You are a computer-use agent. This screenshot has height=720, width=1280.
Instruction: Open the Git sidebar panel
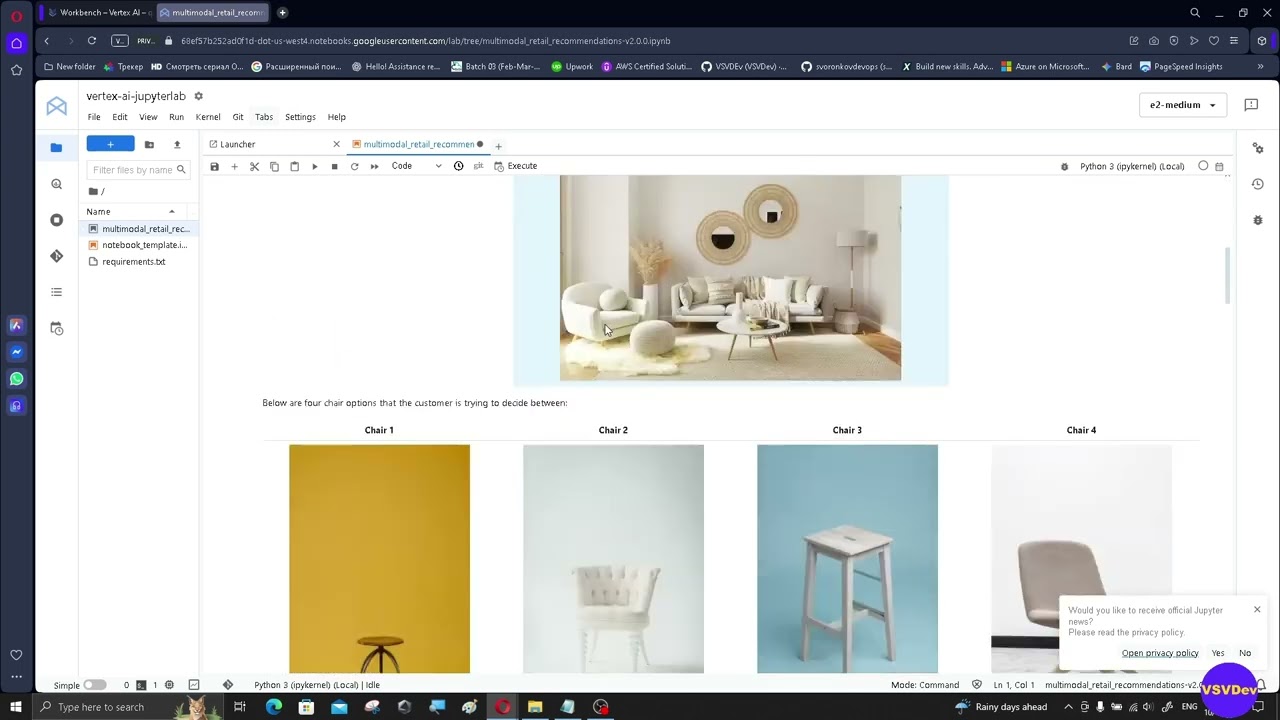(56, 256)
